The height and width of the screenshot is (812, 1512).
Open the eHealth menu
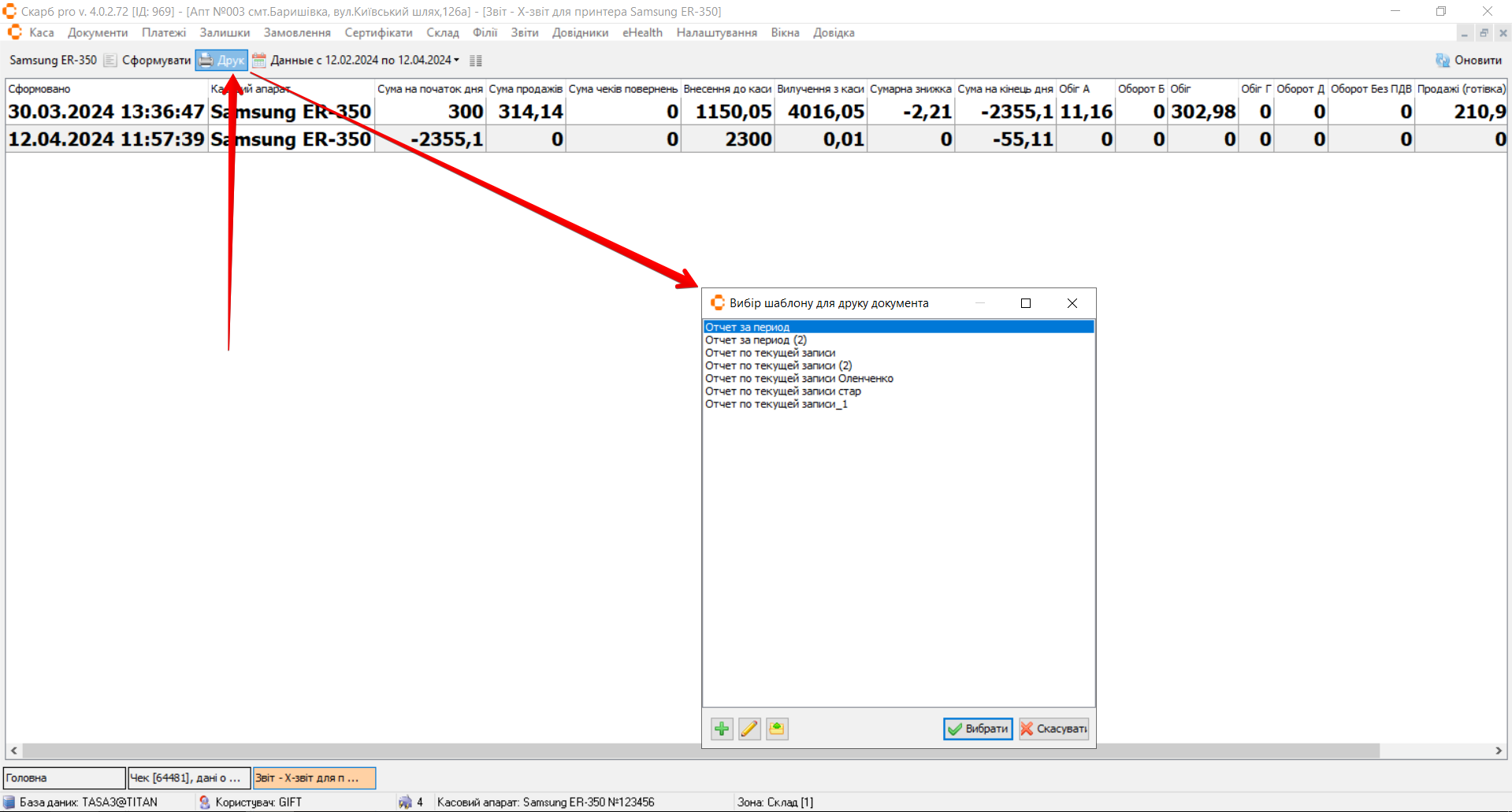click(x=642, y=33)
